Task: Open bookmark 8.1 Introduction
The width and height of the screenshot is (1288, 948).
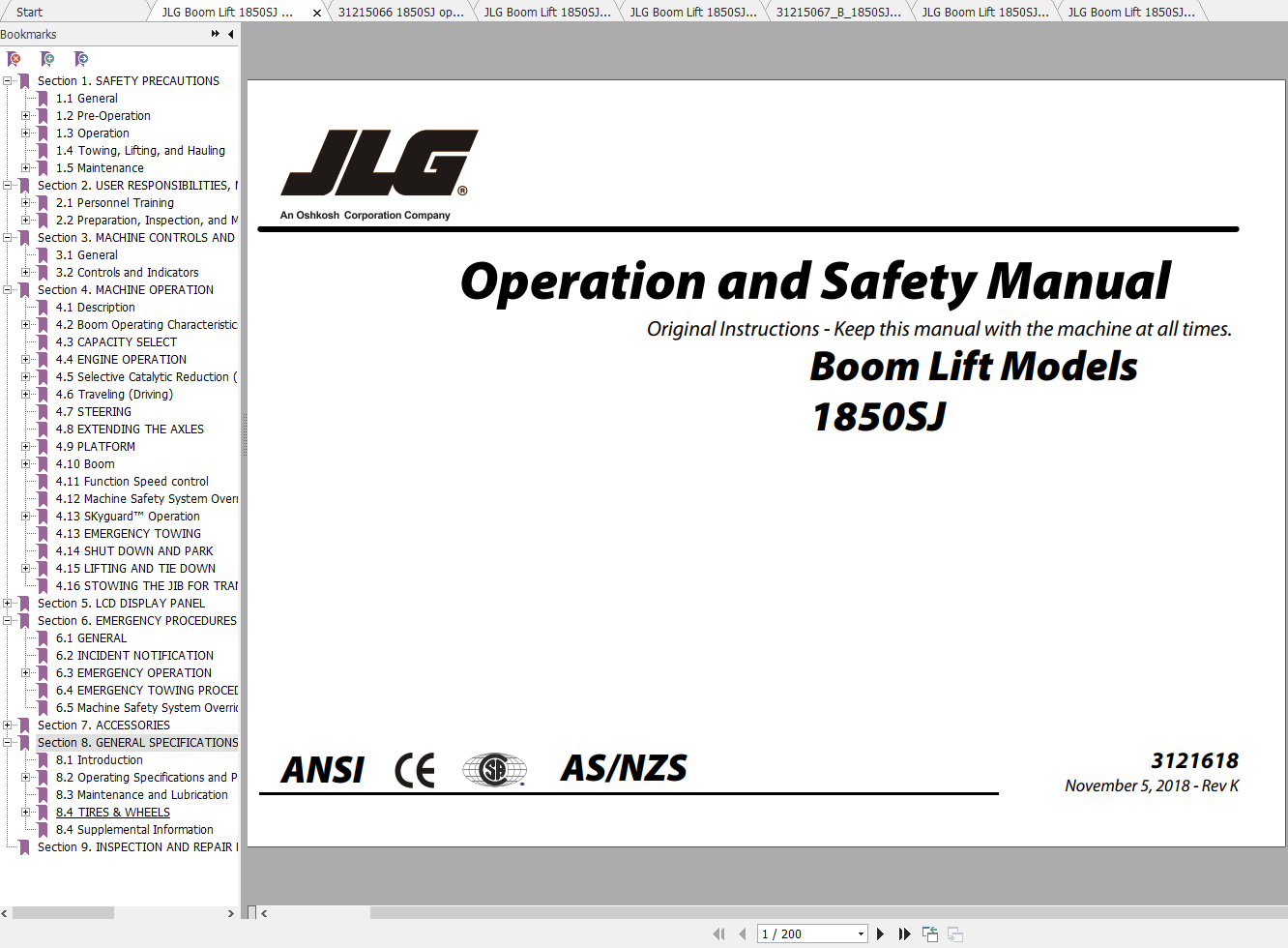Action: (100, 760)
